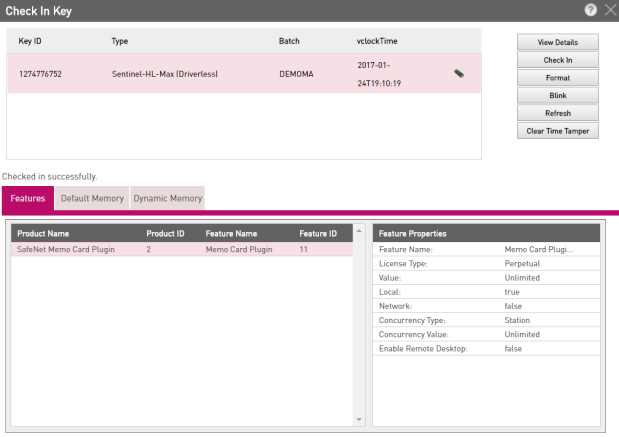Click the Network property label

coord(395,306)
